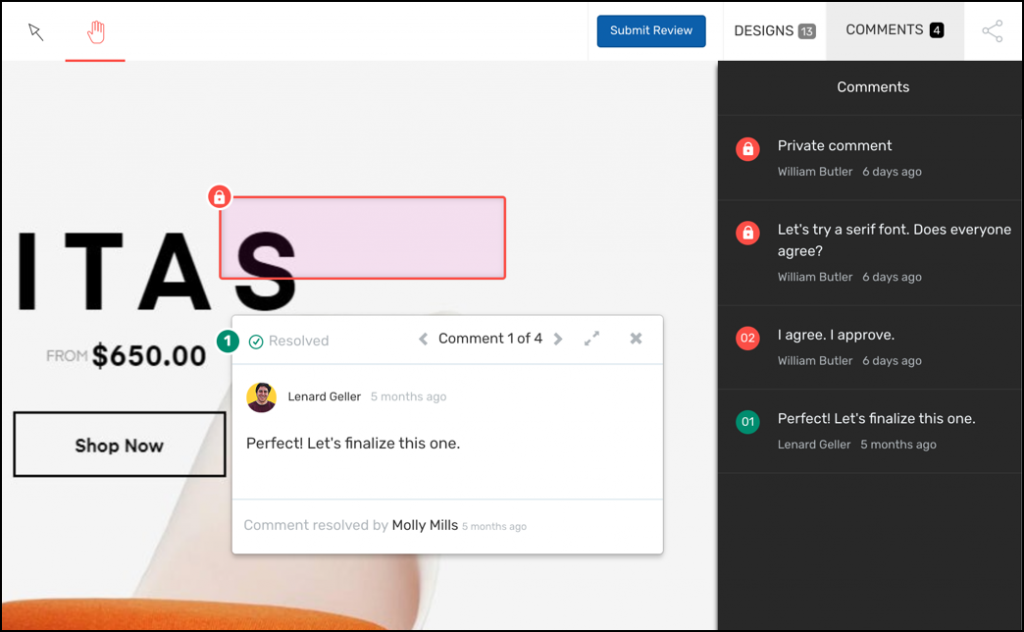
Task: Select the hand pan tool
Action: (x=96, y=33)
